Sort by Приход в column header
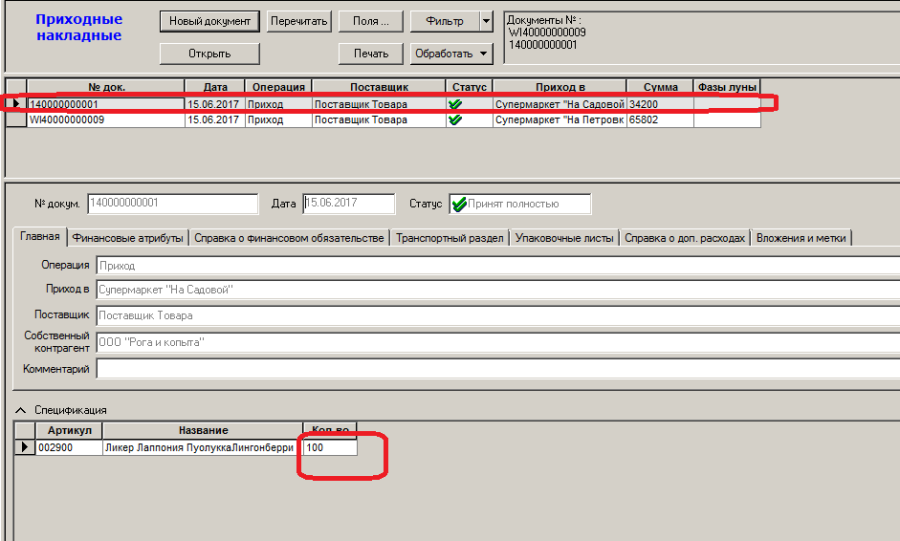 [x=560, y=87]
